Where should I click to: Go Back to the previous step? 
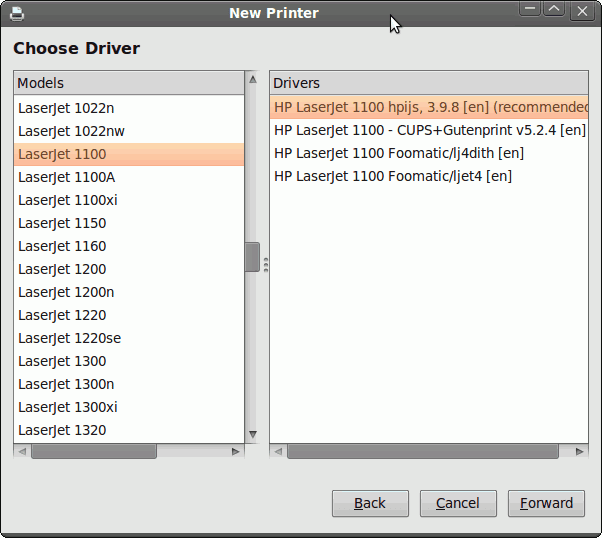pos(370,503)
